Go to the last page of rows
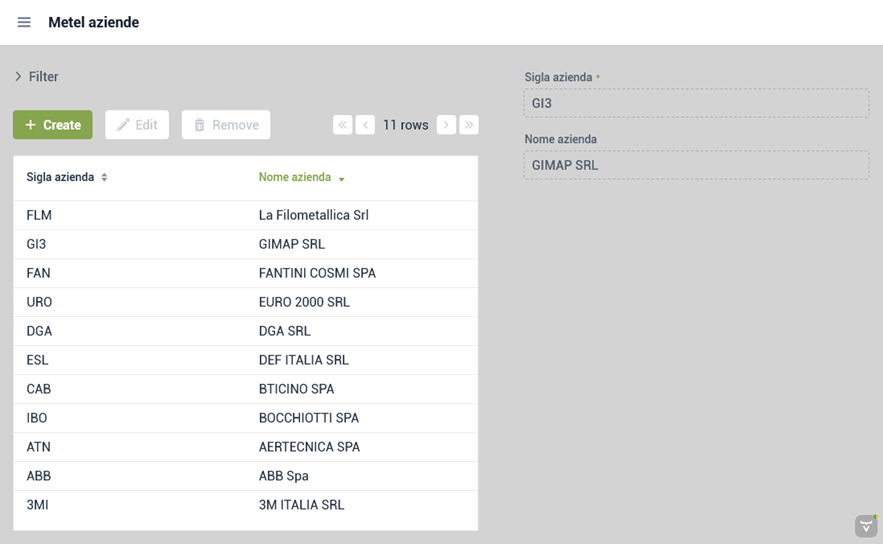The width and height of the screenshot is (883, 544). pyautogui.click(x=469, y=125)
